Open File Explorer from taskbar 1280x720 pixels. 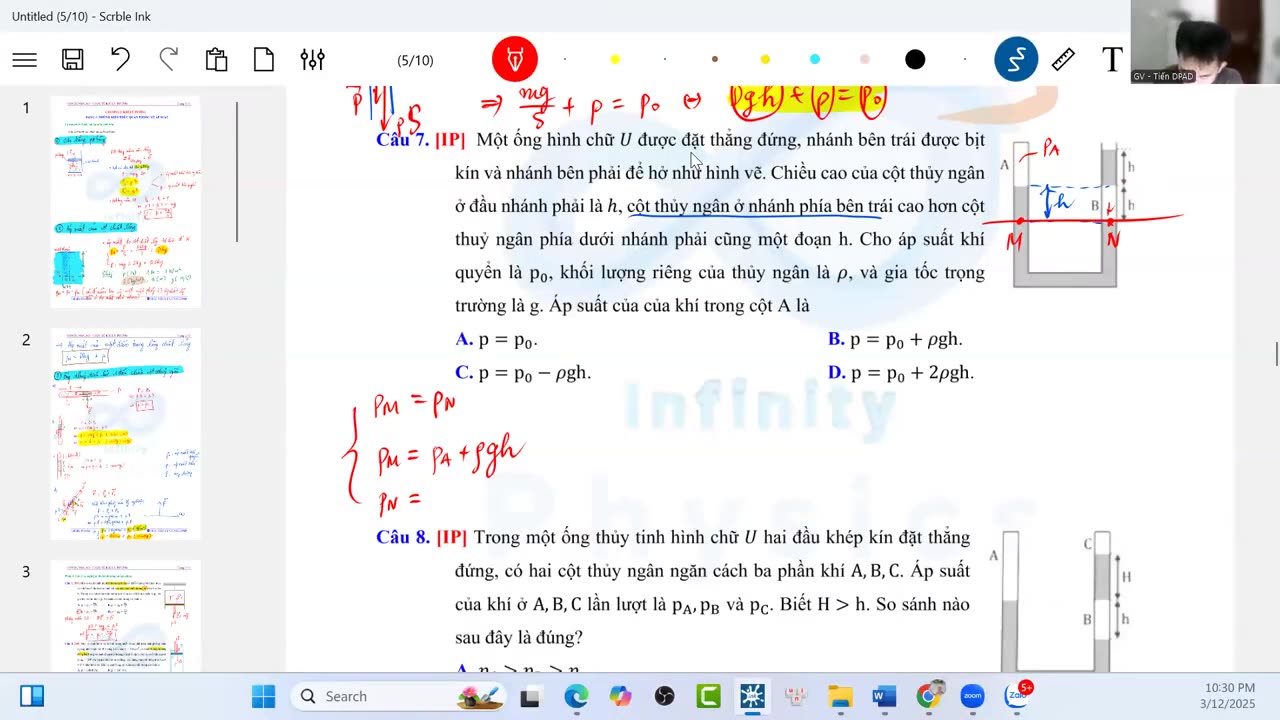[x=840, y=696]
